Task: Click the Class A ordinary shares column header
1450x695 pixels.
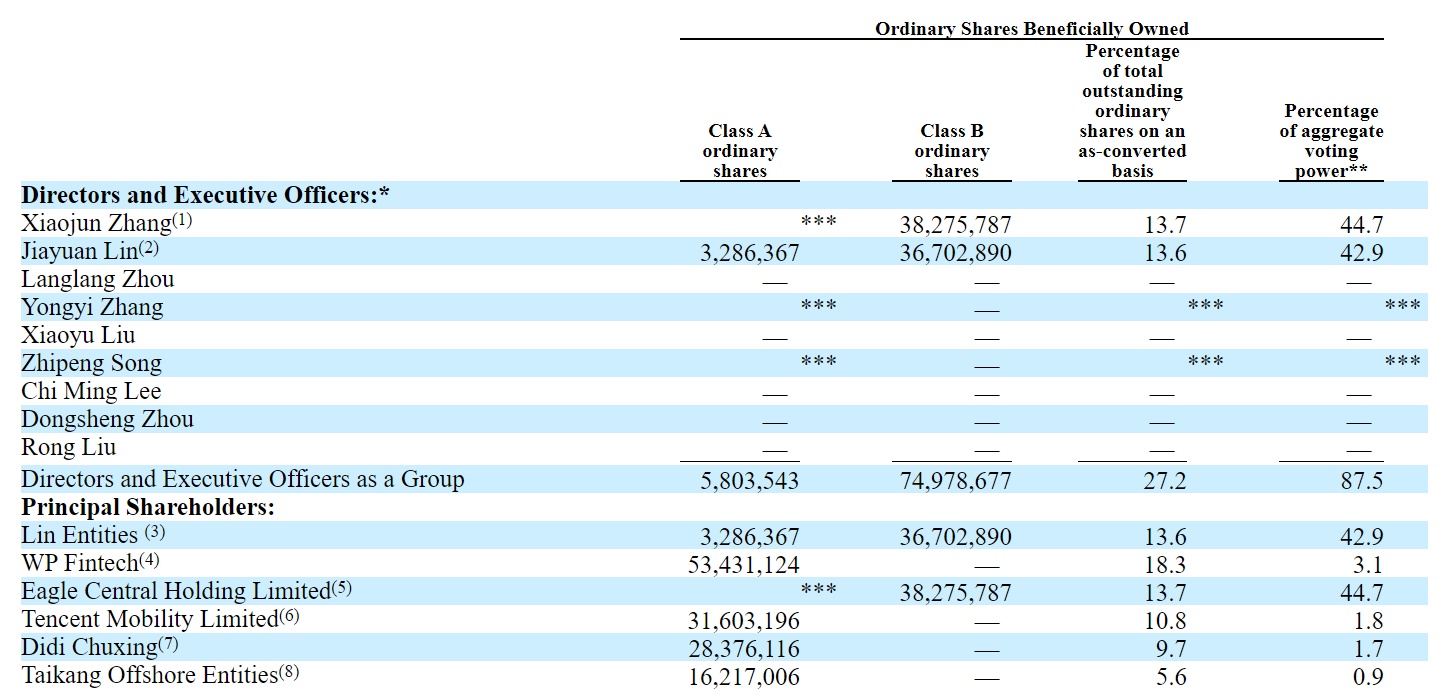Action: click(x=739, y=151)
